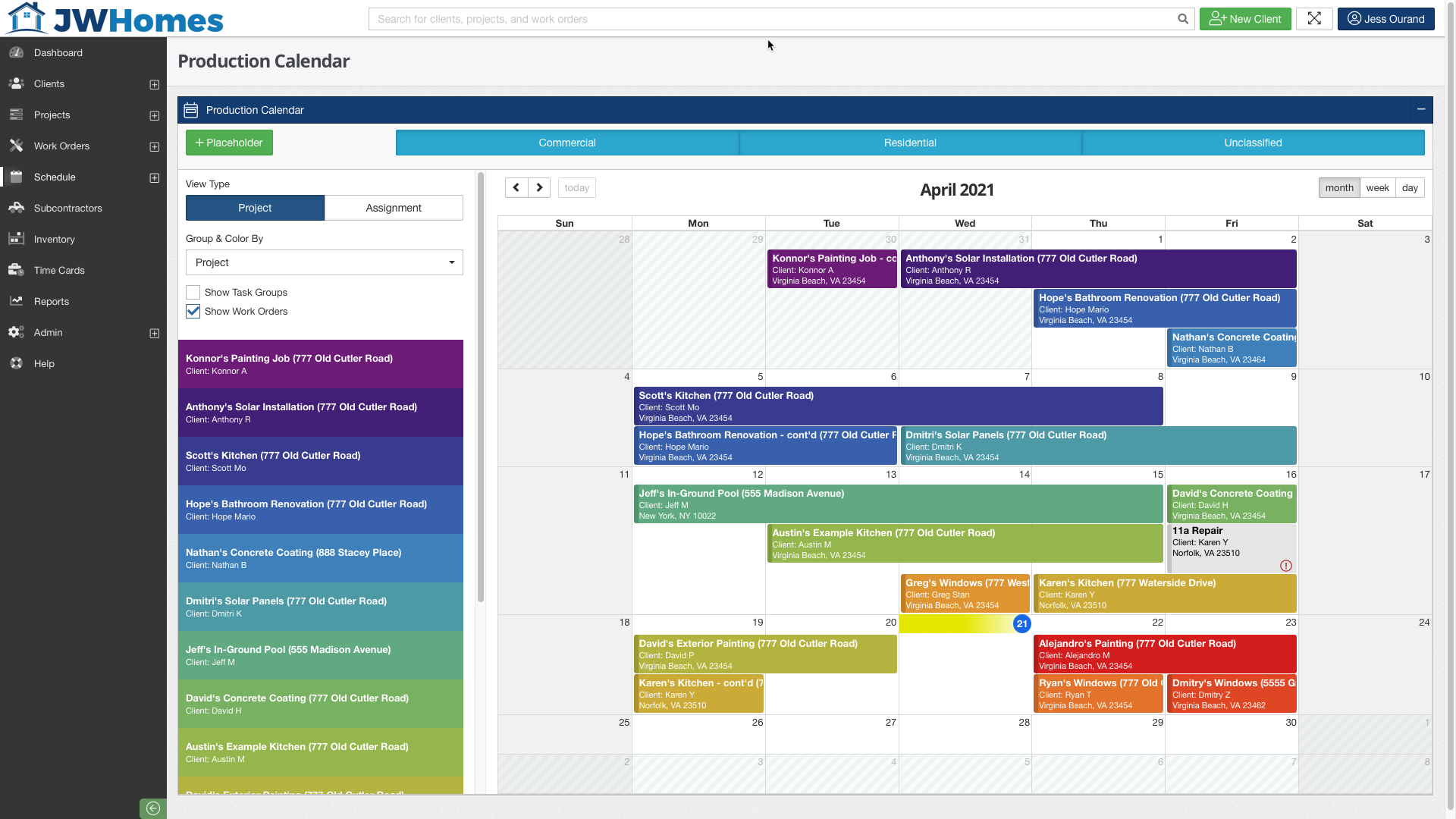Click the fullscreen expand icon in header

pyautogui.click(x=1314, y=19)
